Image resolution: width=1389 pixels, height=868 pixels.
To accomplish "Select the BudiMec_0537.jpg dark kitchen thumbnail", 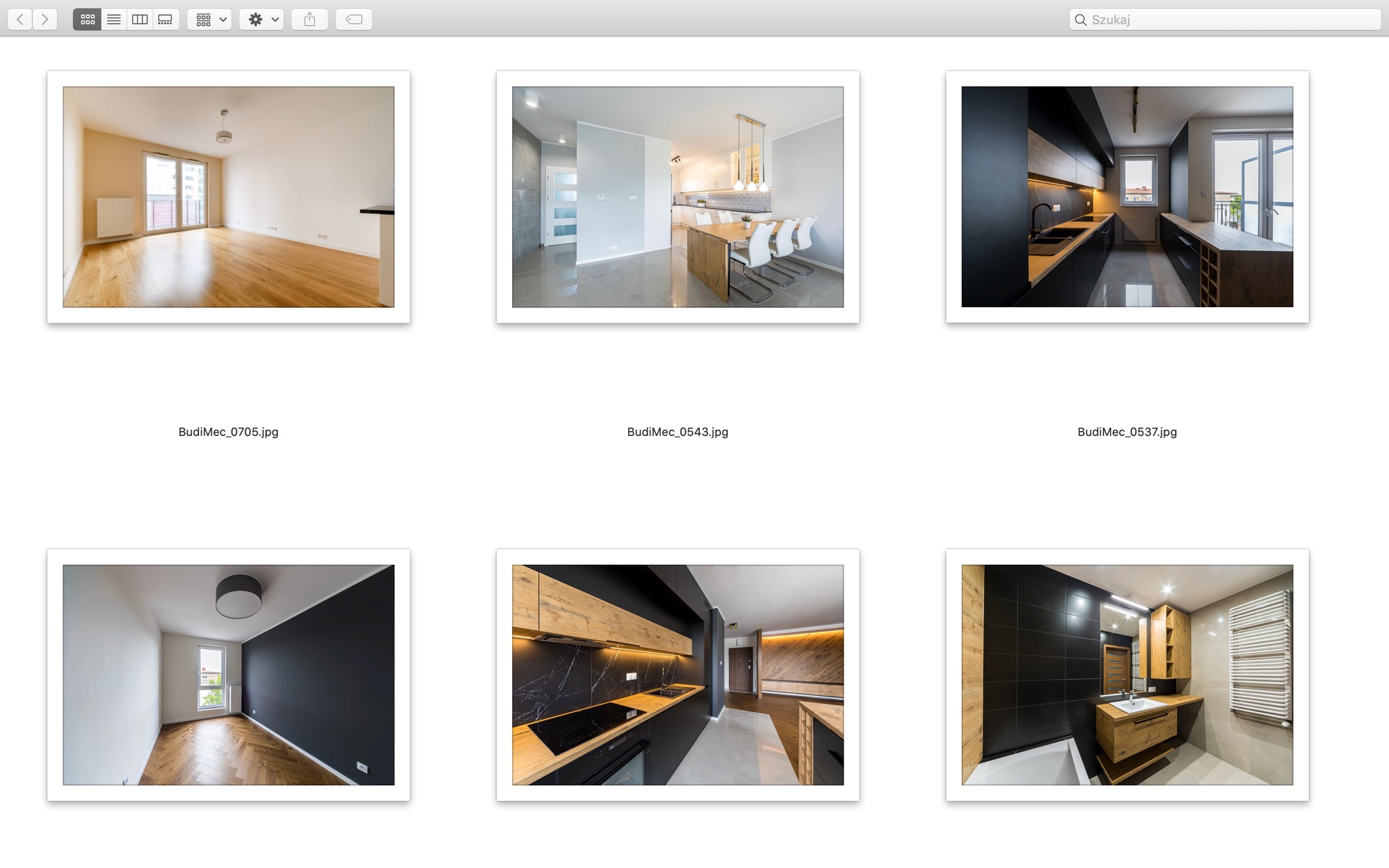I will [1127, 197].
